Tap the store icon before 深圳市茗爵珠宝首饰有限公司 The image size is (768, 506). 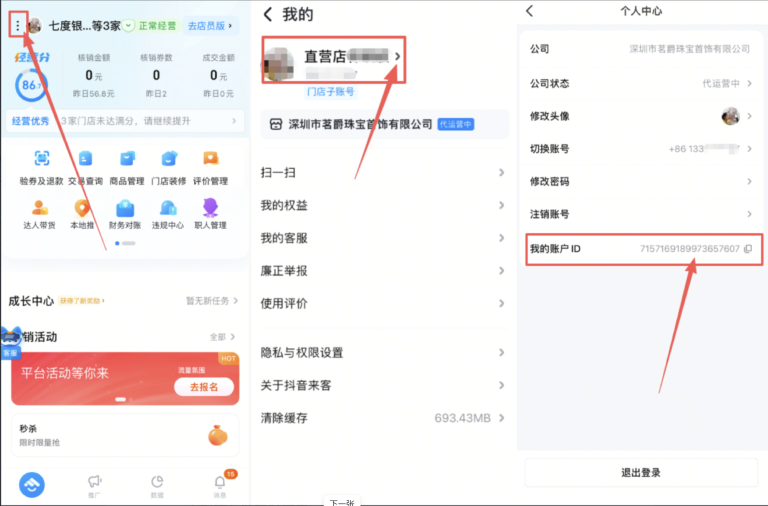(276, 124)
